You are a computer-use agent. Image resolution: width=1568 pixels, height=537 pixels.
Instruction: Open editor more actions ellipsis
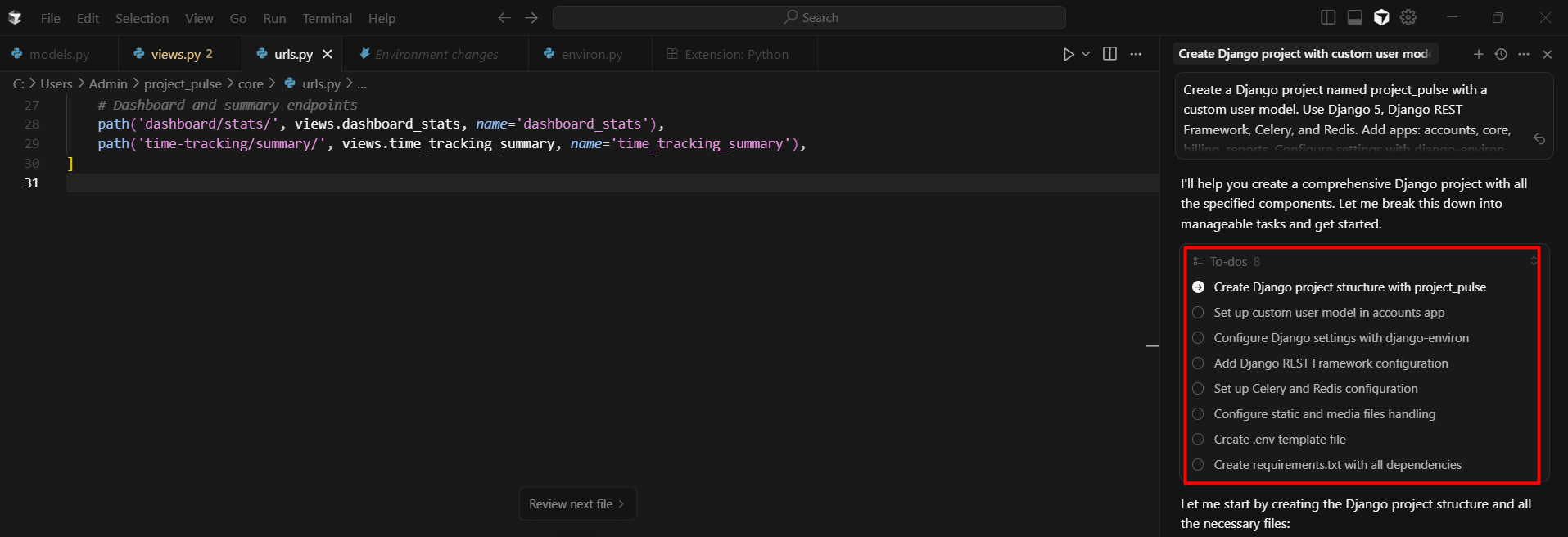coord(1136,54)
